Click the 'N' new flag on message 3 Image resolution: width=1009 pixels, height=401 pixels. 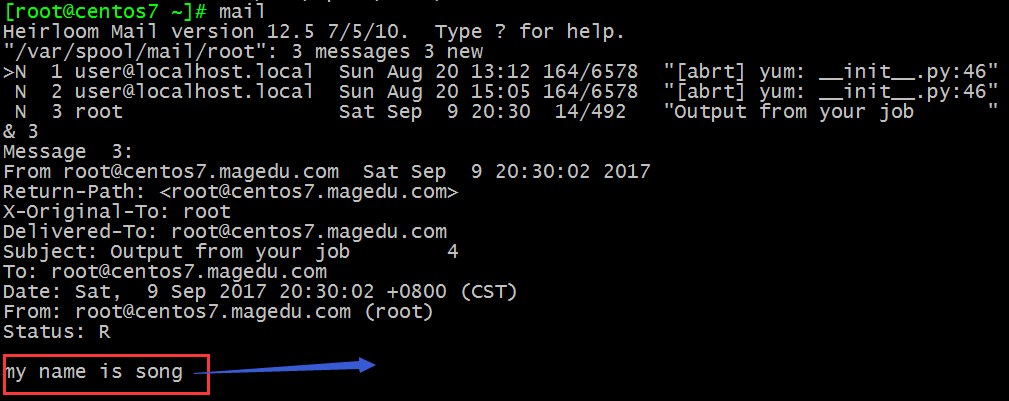click(x=21, y=112)
